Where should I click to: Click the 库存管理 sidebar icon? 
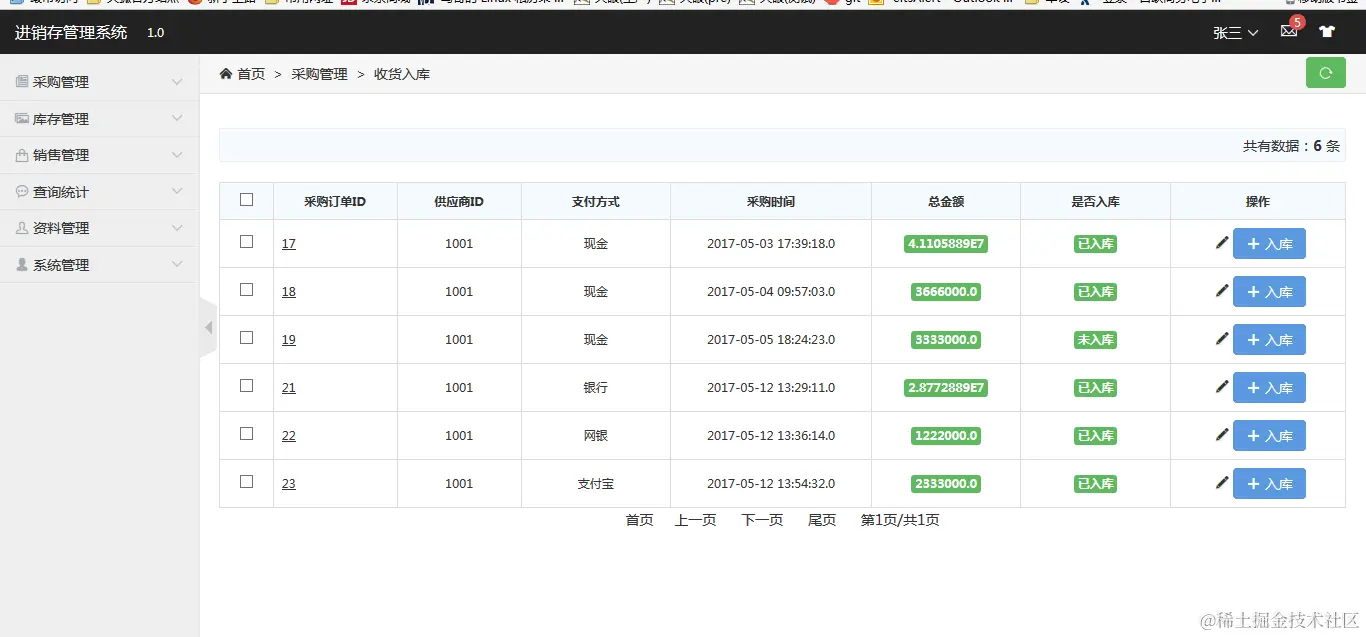22,118
